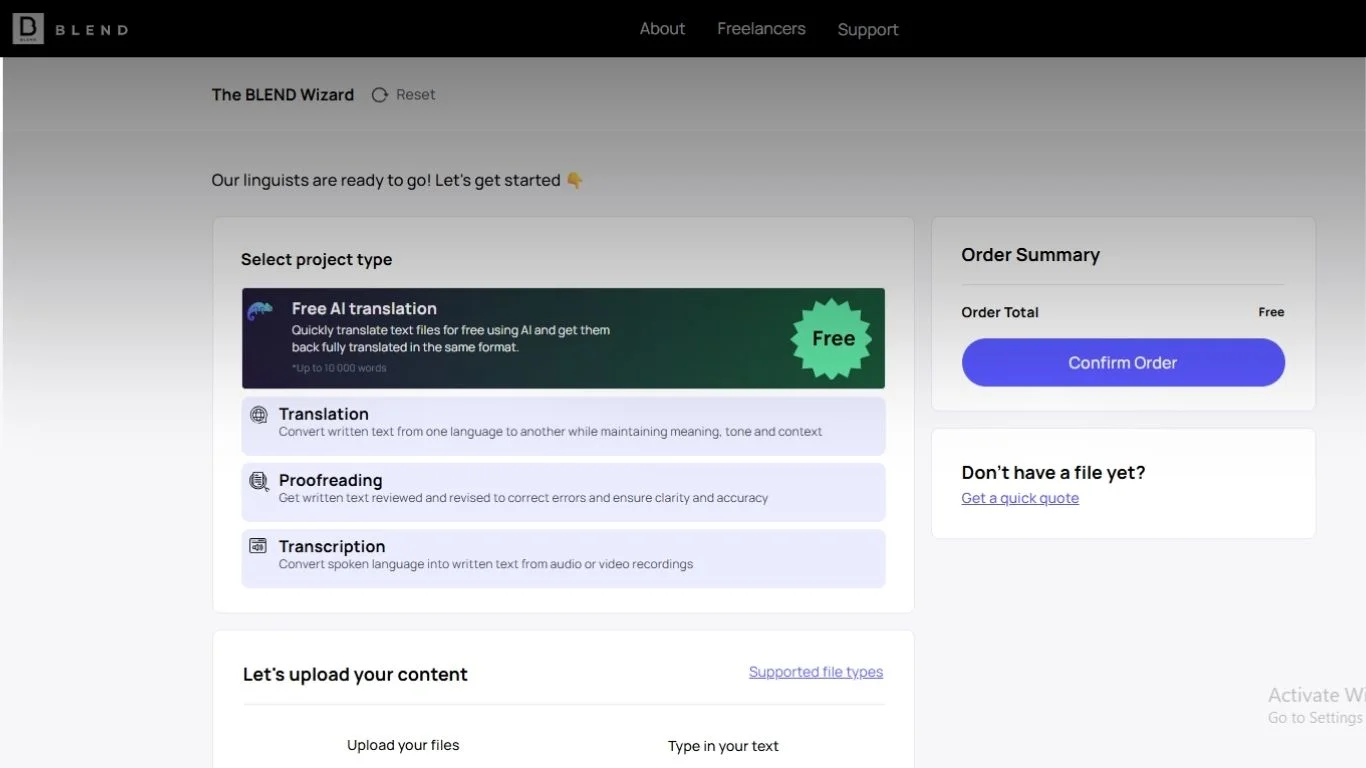Image resolution: width=1366 pixels, height=768 pixels.
Task: Choose the Free AI translation project type
Action: 563,338
